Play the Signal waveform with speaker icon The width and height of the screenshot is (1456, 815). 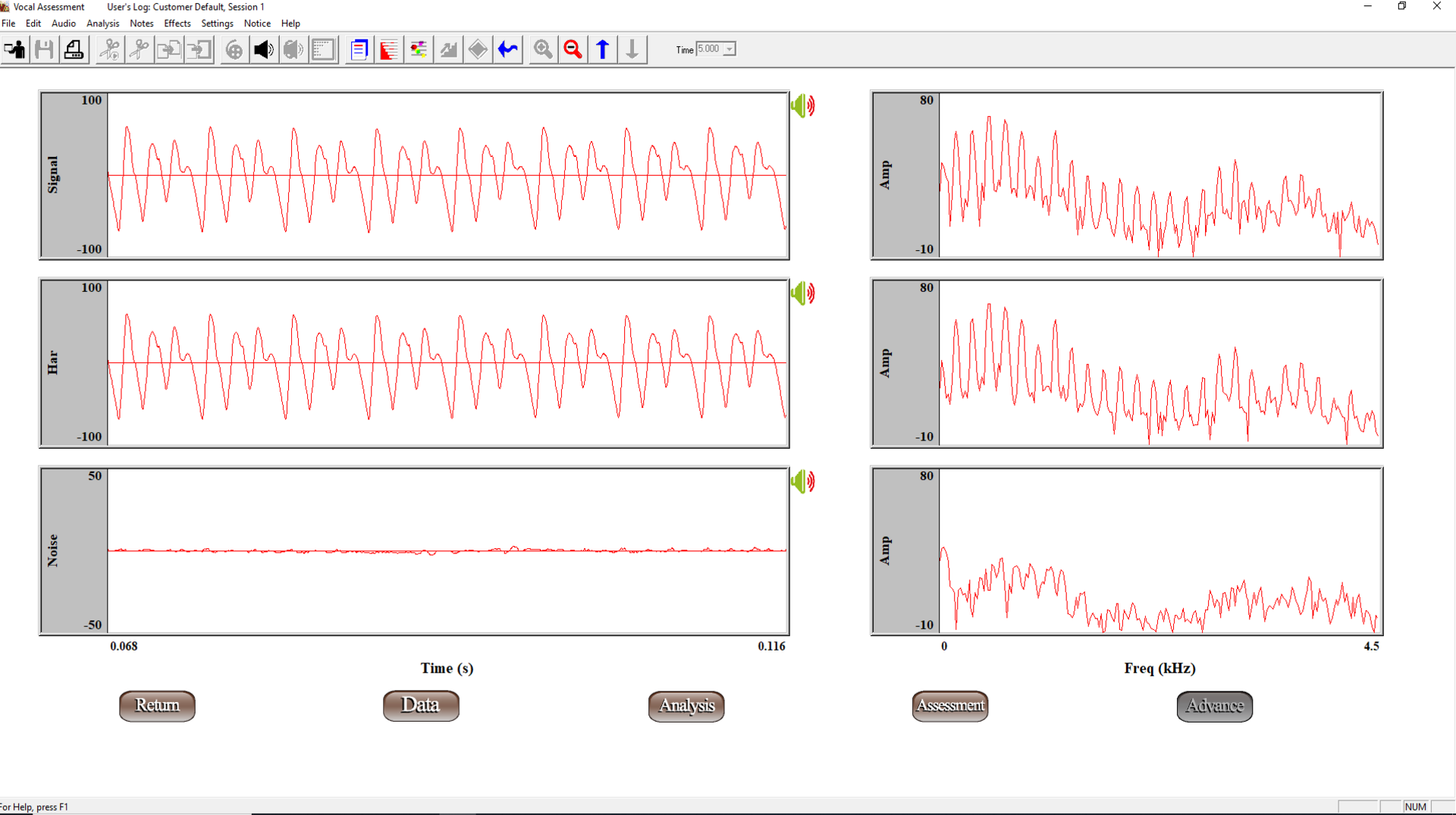(x=802, y=105)
